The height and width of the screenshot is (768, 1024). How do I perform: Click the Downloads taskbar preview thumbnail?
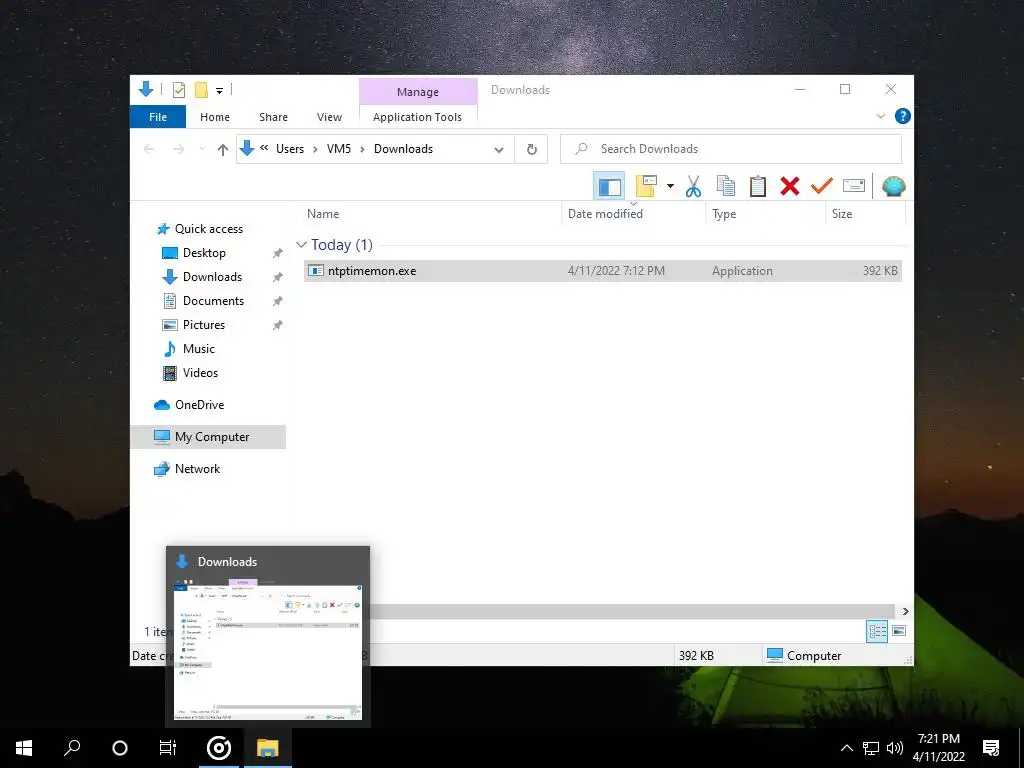[x=268, y=637]
